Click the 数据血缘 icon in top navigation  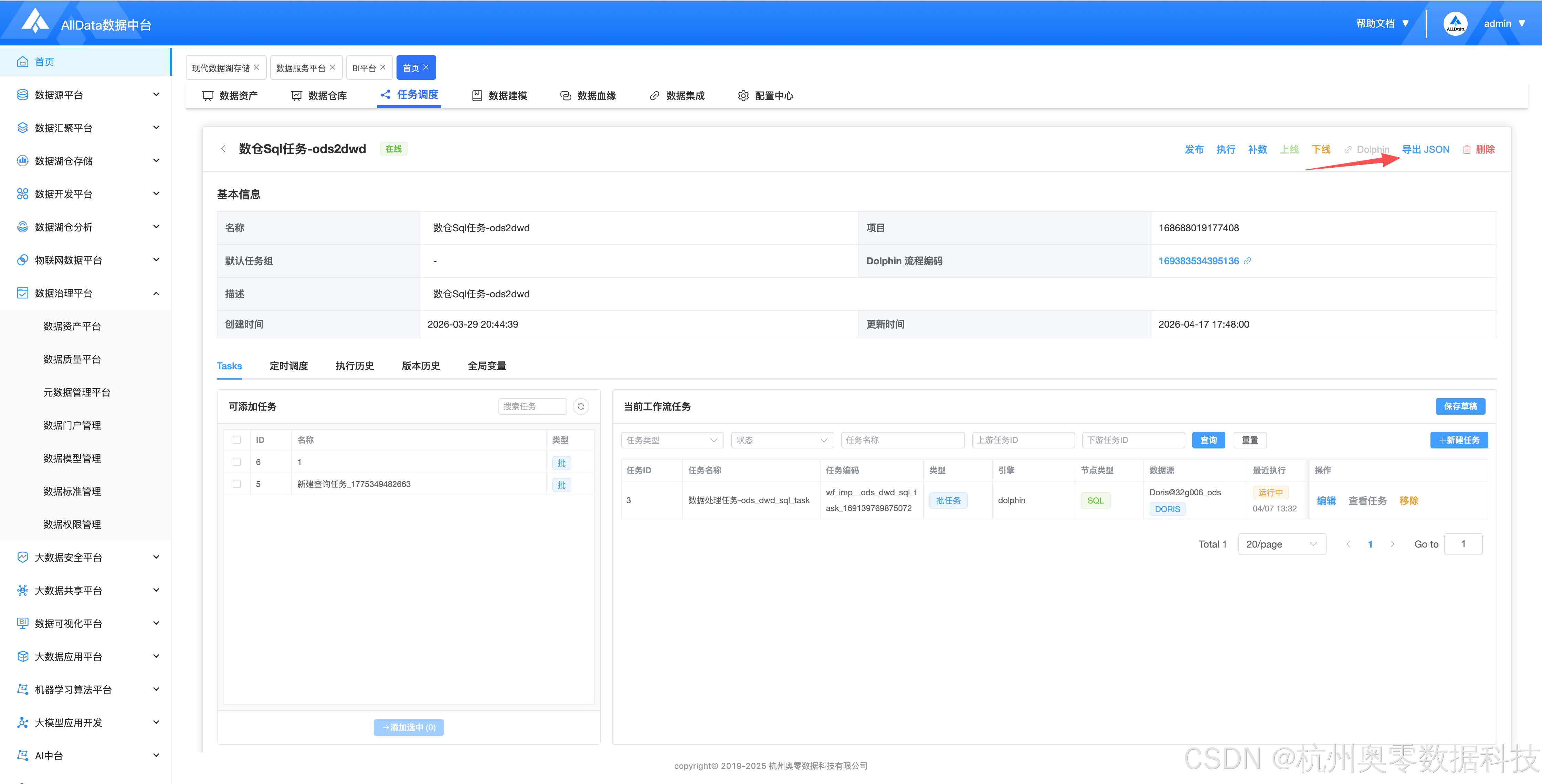(565, 96)
